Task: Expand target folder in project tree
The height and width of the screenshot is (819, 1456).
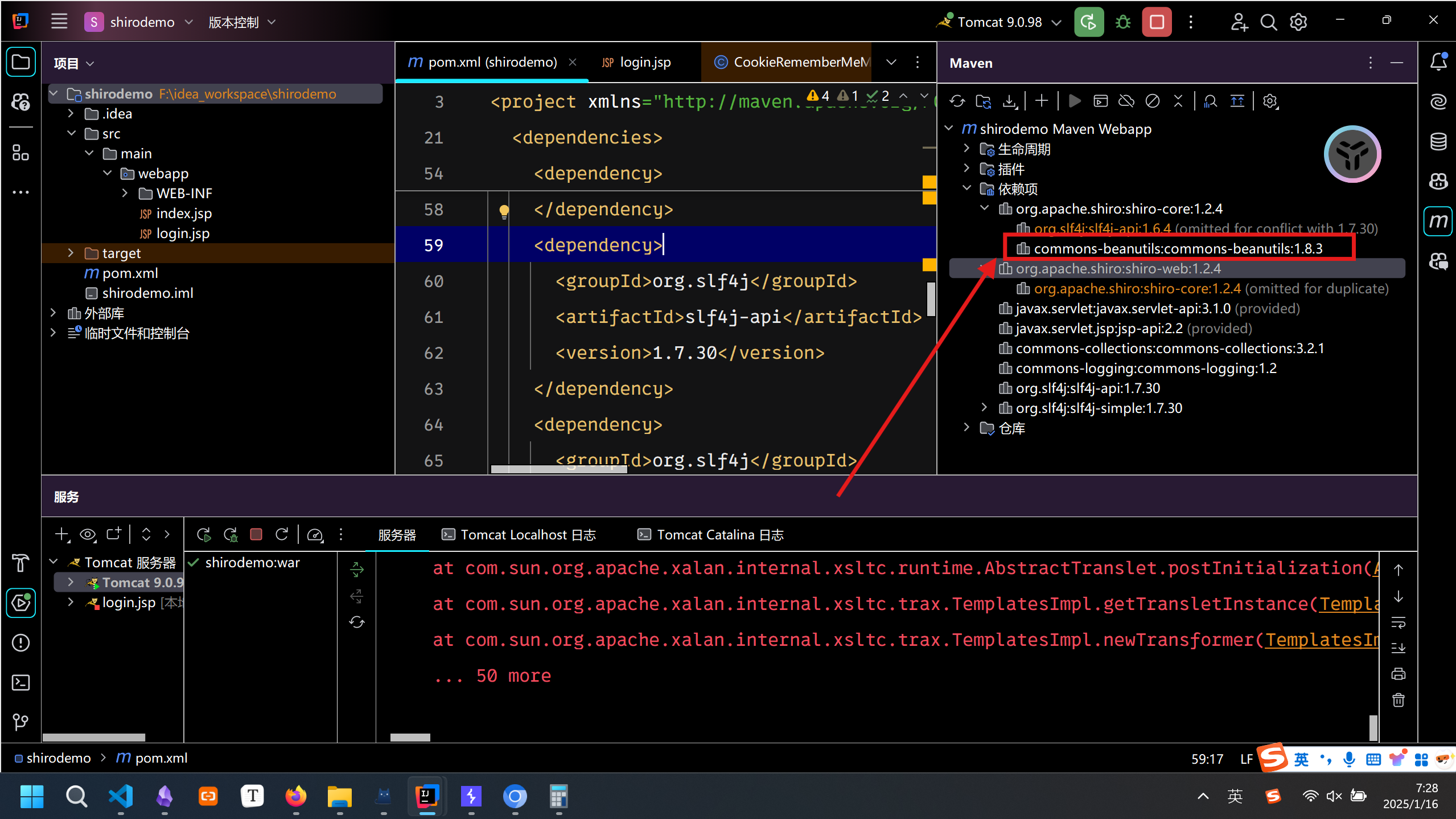Action: tap(71, 252)
